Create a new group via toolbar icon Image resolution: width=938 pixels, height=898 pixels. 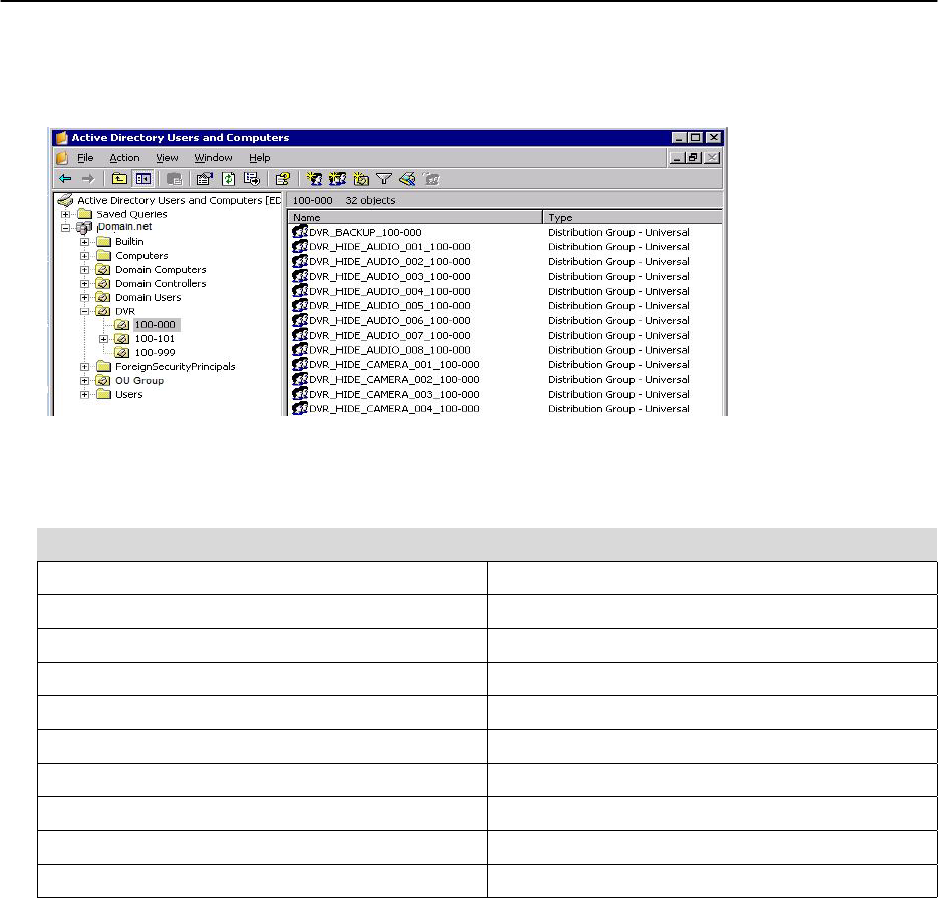click(338, 179)
